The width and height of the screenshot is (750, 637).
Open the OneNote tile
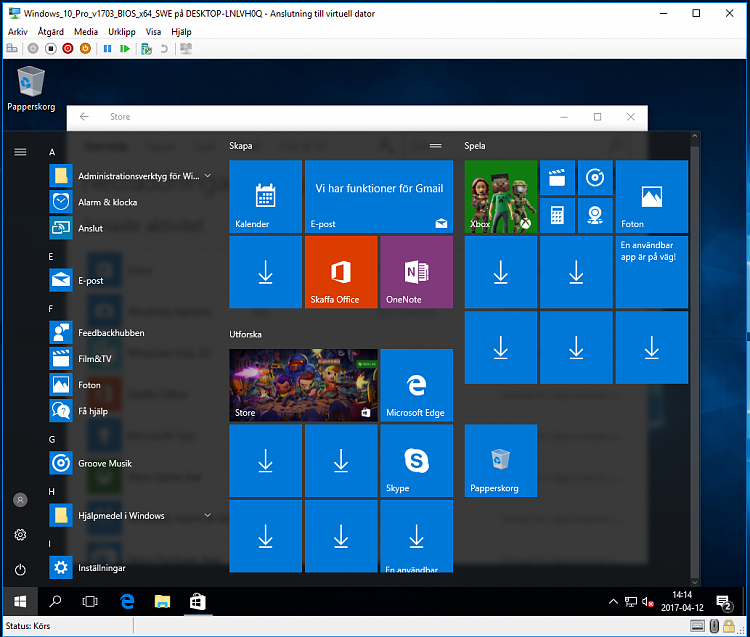point(417,272)
